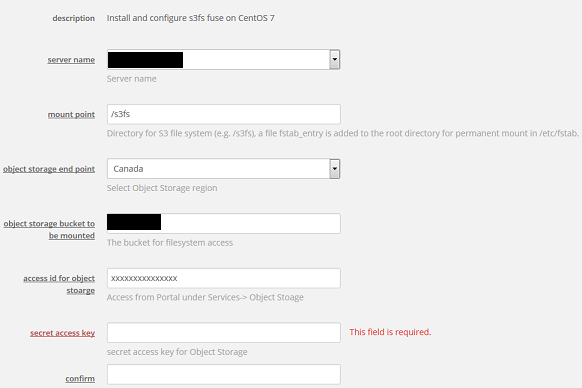
Task: Click the empty secret access key field
Action: [223, 333]
